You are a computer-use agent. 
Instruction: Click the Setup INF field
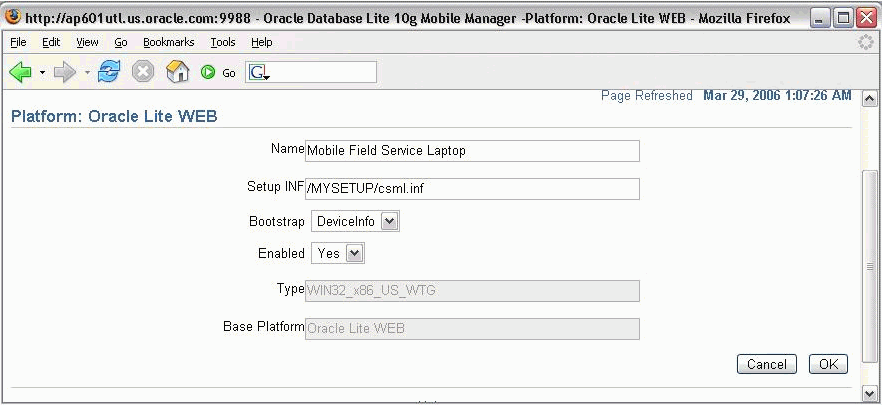coord(472,188)
